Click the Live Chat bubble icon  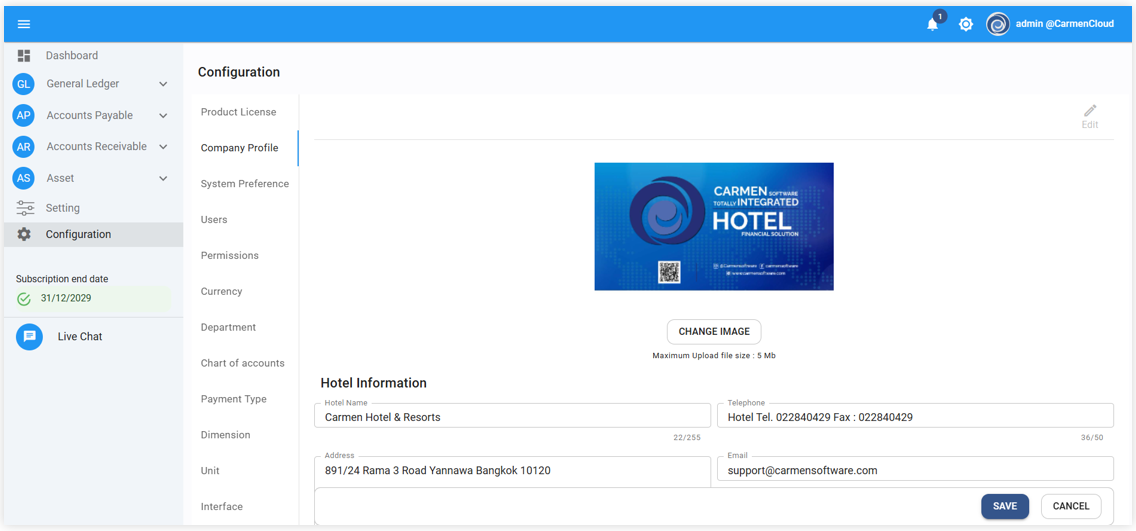pos(29,337)
